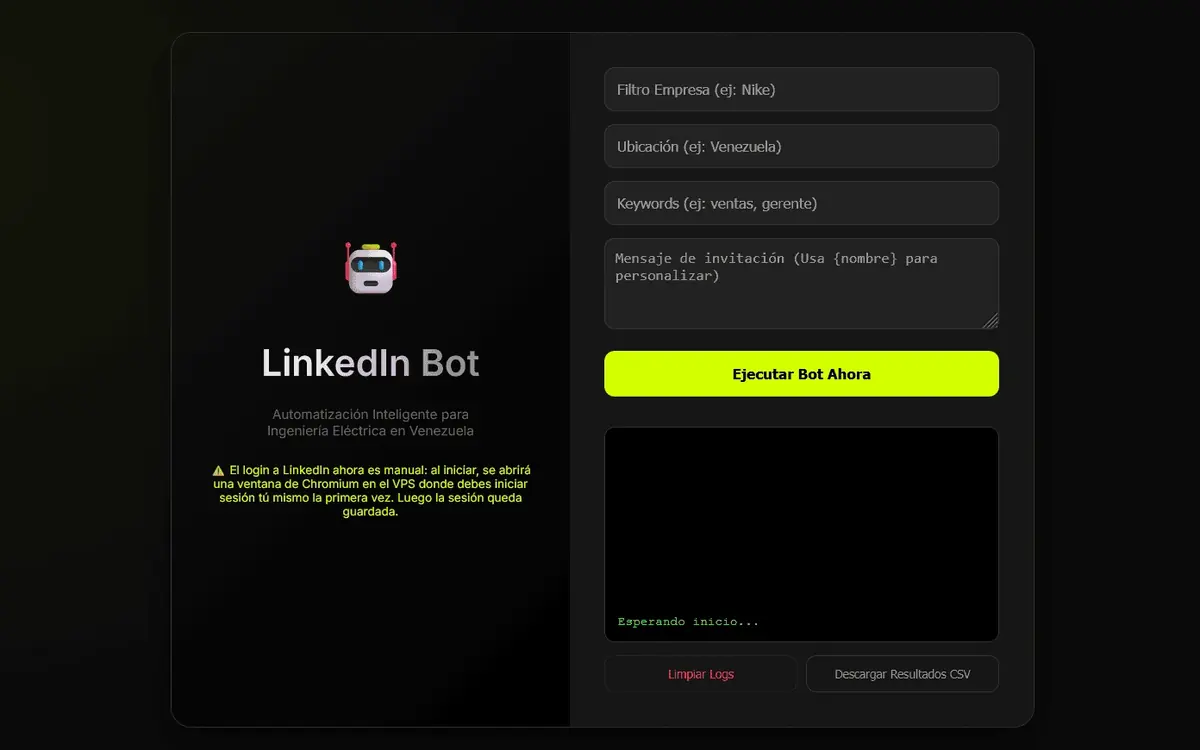This screenshot has width=1200, height=750.
Task: Click 'Ingeniería Eléctrica en Venezuela' subtitle line
Action: point(370,431)
